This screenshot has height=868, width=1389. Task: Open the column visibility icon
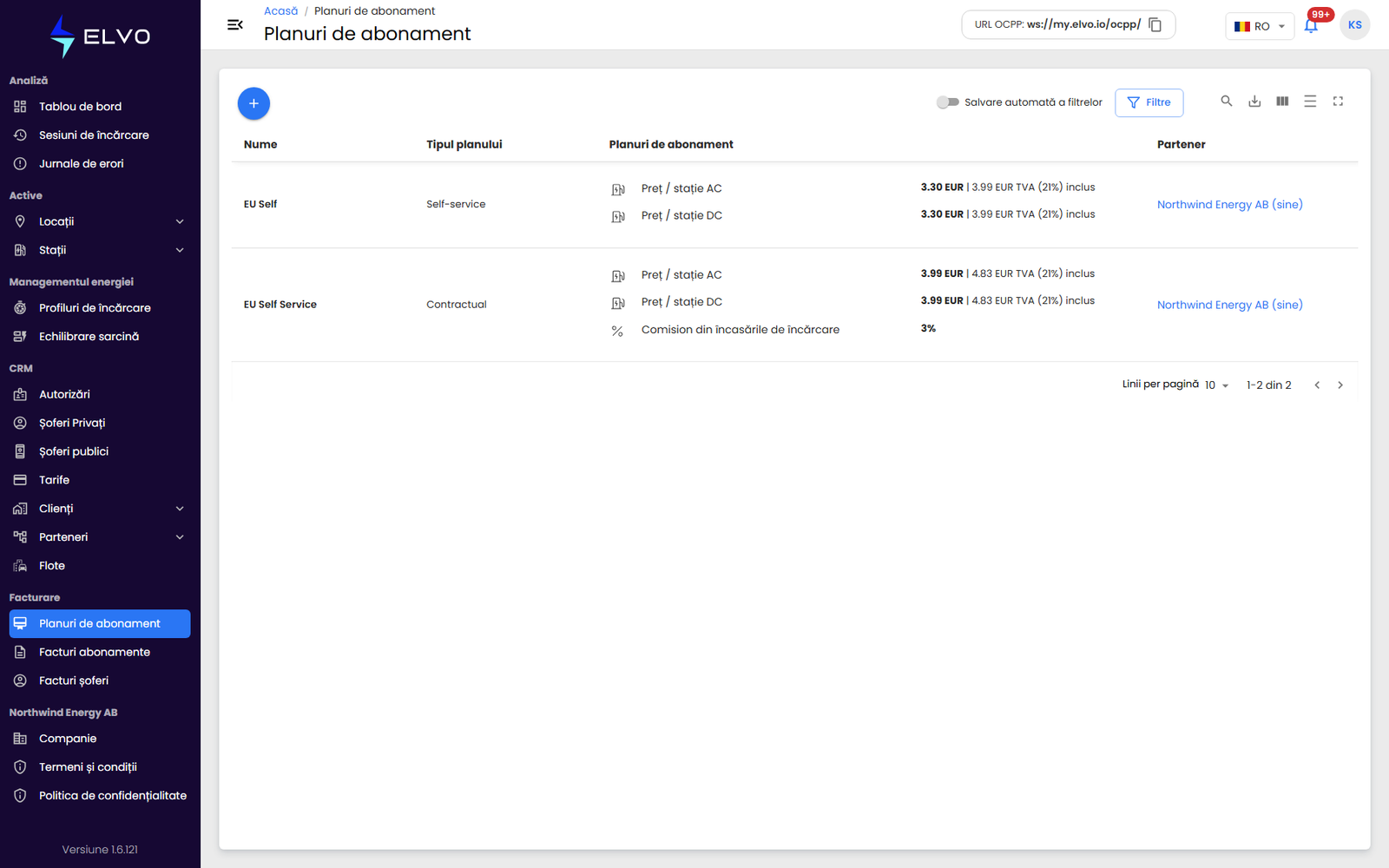coord(1282,102)
